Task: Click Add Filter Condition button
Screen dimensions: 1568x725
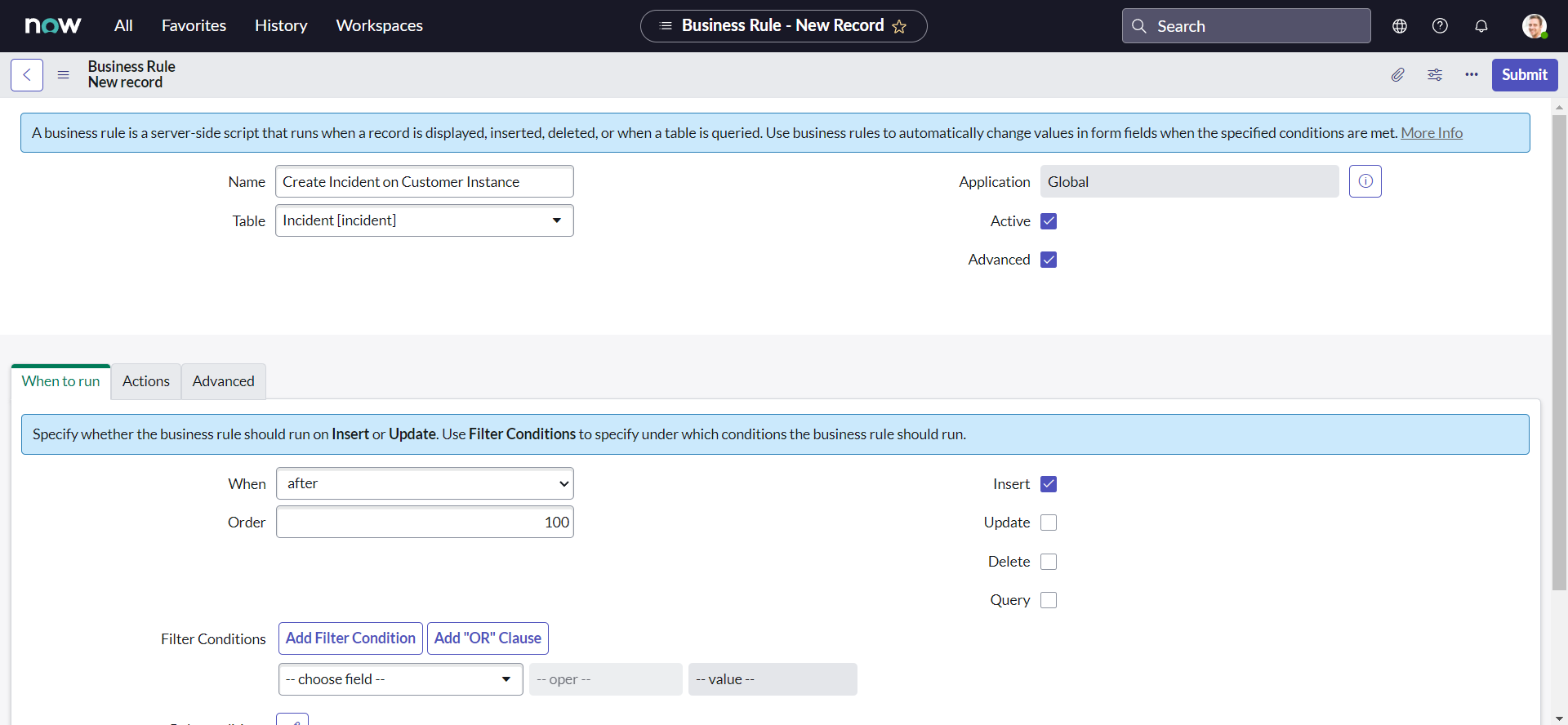Action: (x=350, y=638)
